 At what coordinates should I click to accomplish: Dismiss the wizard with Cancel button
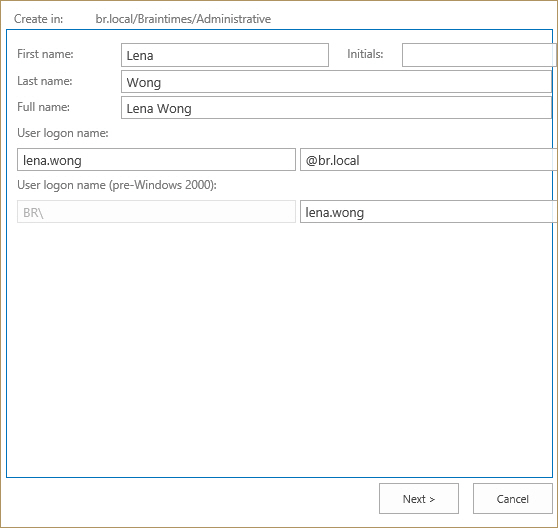(x=512, y=498)
